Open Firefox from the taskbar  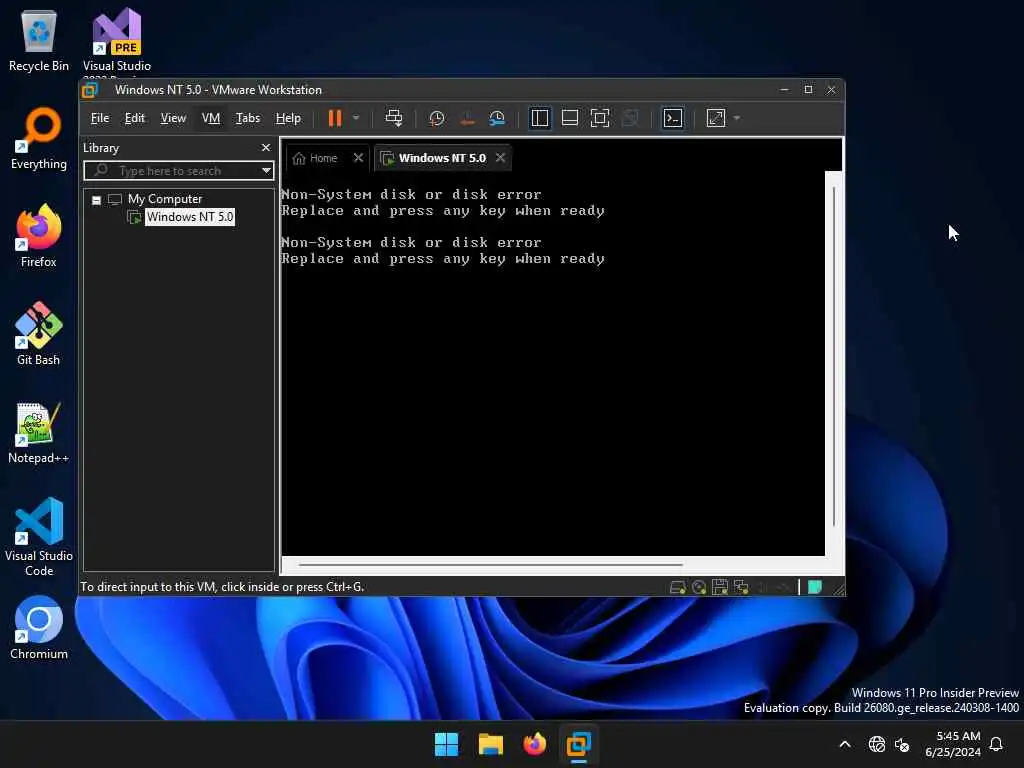(534, 744)
